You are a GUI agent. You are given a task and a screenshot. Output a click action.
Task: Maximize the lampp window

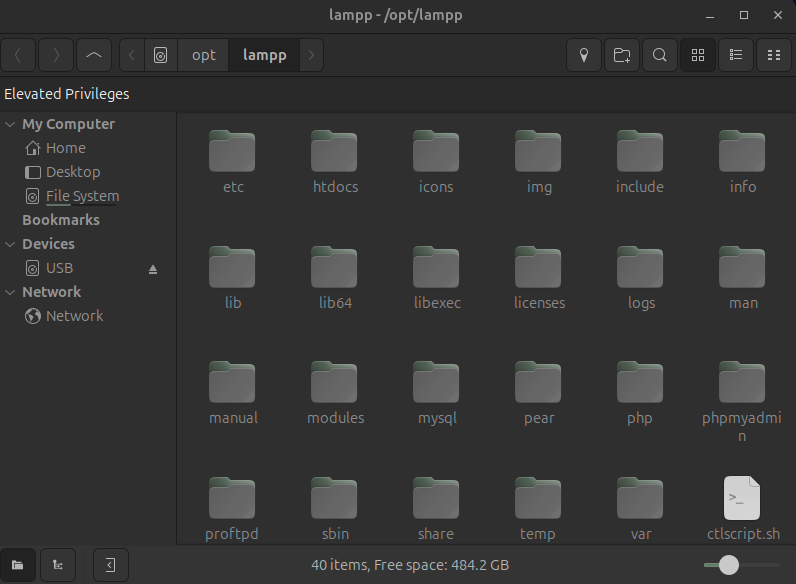pyautogui.click(x=744, y=15)
